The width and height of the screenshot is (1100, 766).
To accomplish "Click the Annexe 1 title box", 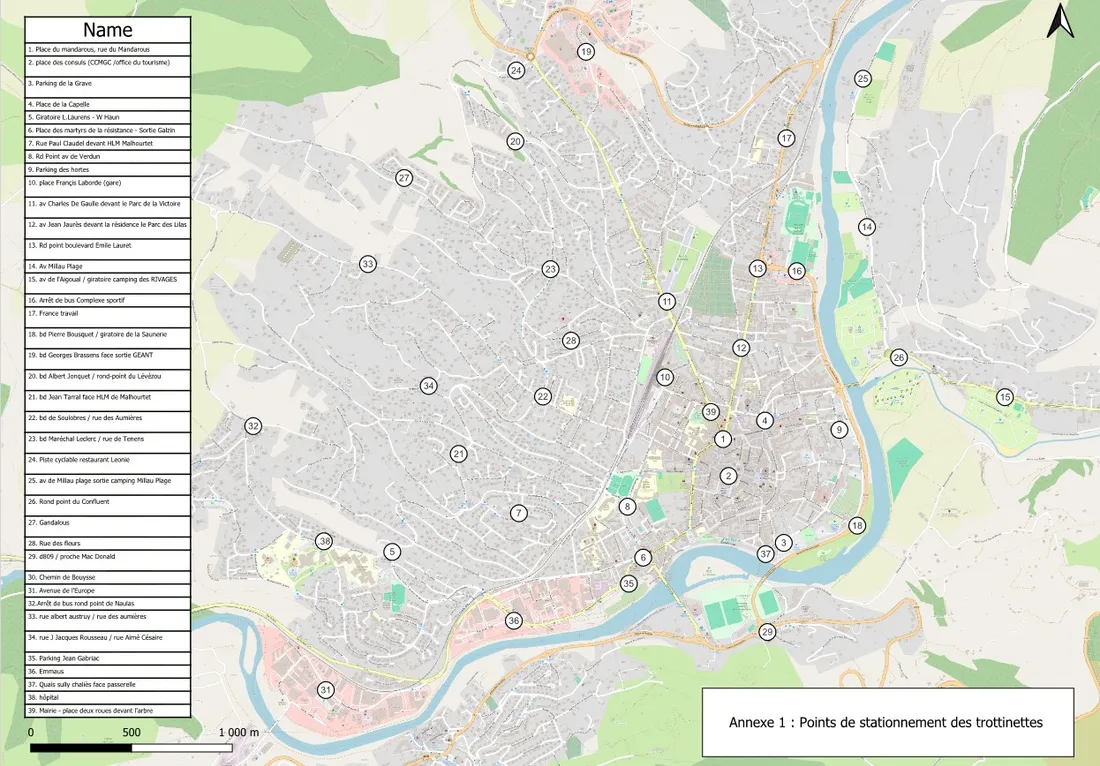I will click(x=888, y=722).
